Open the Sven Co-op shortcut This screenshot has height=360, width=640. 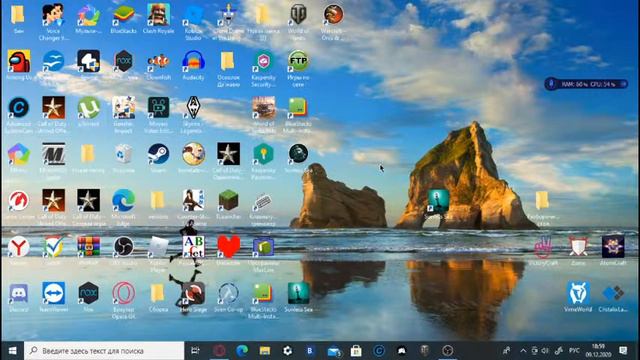pos(229,293)
